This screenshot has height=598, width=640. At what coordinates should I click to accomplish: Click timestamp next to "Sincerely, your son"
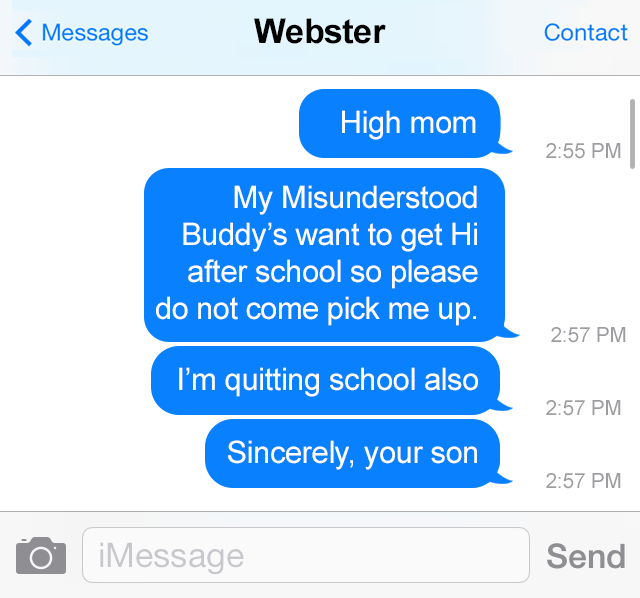[583, 480]
